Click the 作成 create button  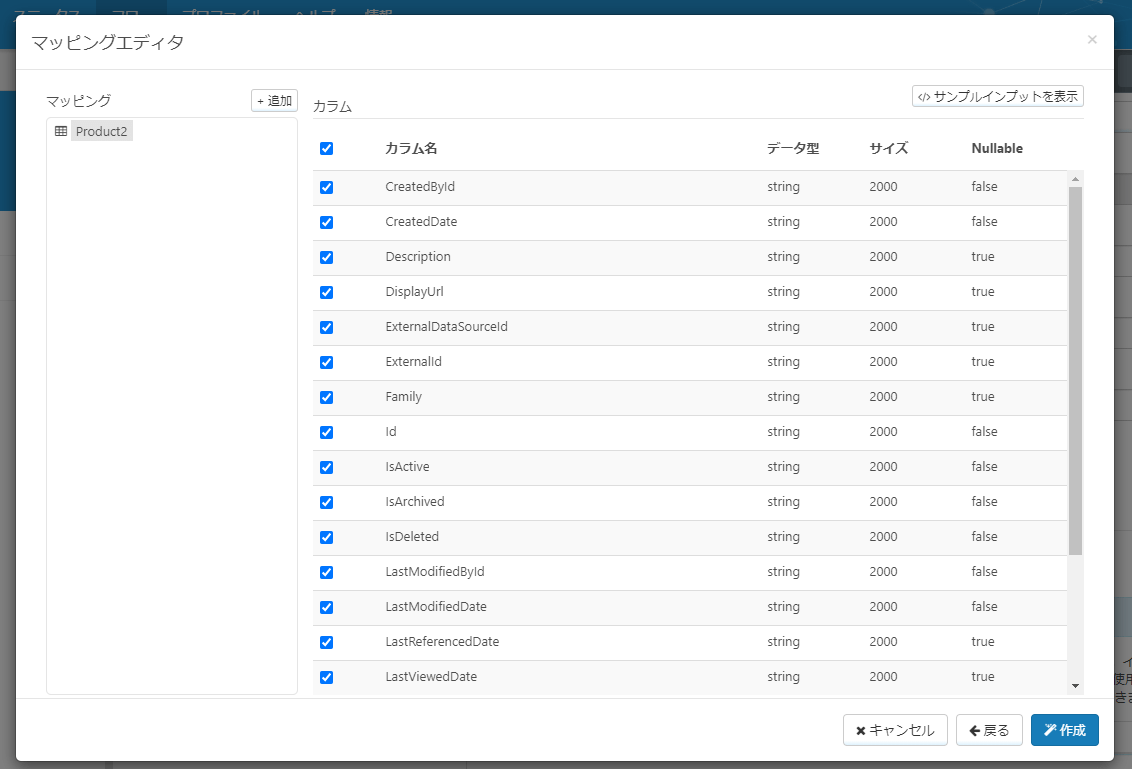[x=1065, y=730]
